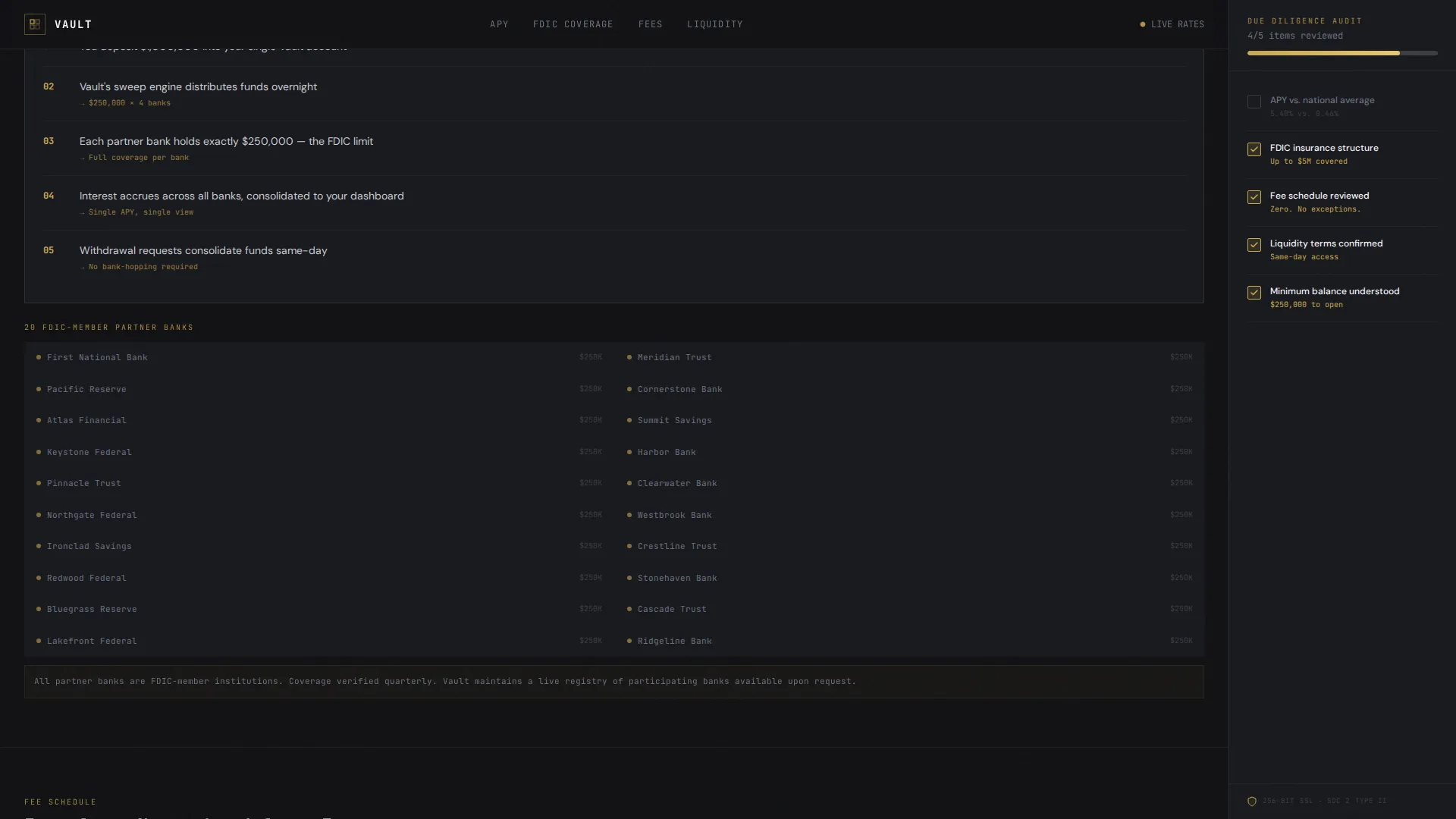Select Bluegrass Reserve bank row
Viewport: 1456px width, 819px height.
(x=319, y=609)
